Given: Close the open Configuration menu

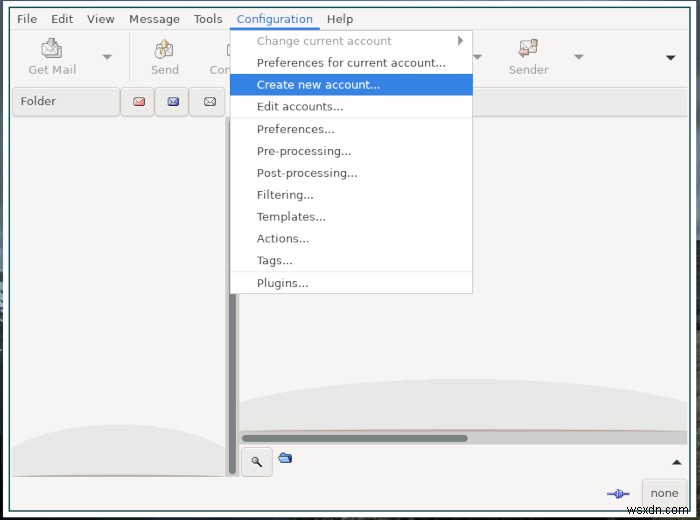Looking at the screenshot, I should (x=275, y=19).
